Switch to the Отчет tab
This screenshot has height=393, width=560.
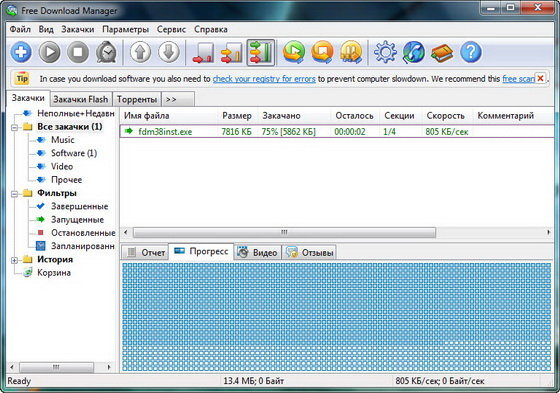coord(145,253)
